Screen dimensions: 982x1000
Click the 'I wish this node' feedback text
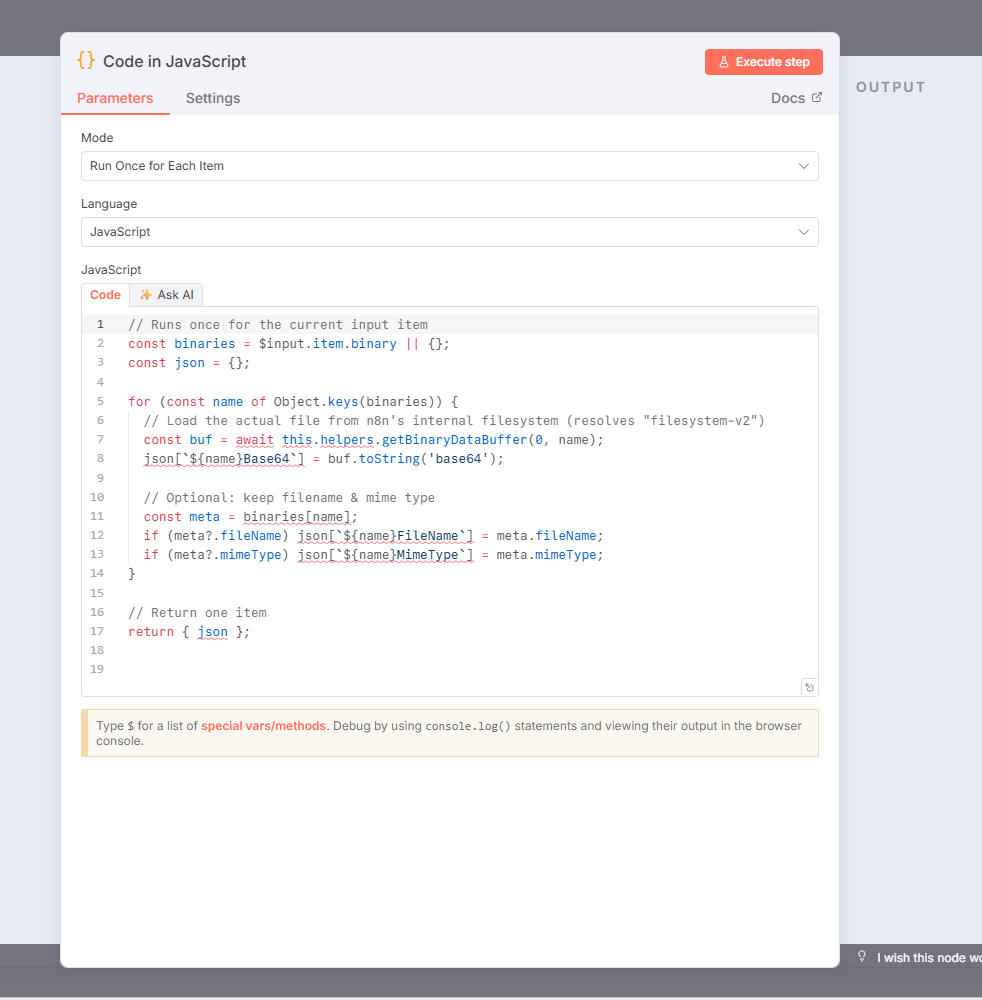pos(928,958)
